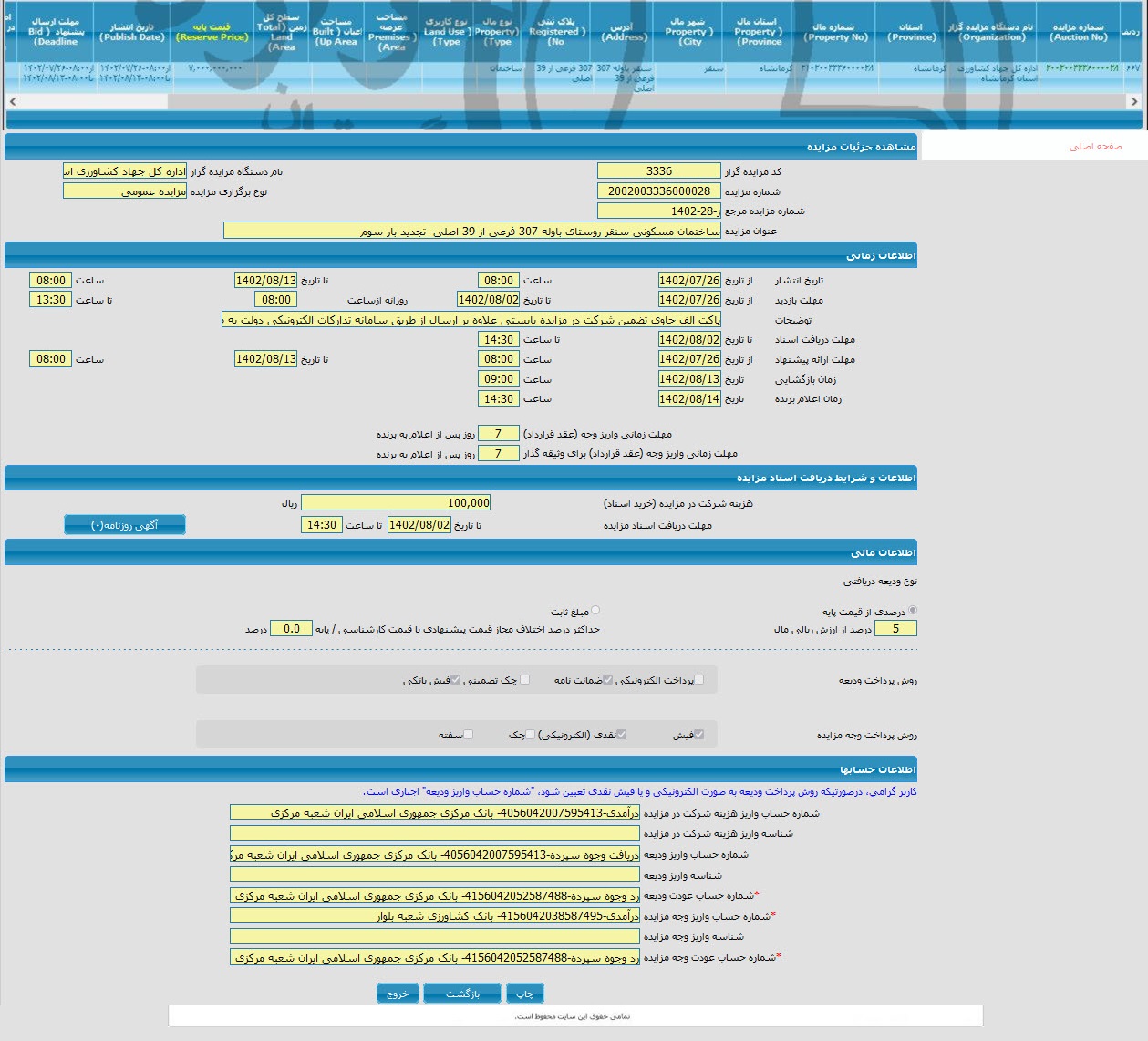The width and height of the screenshot is (1148, 1041).
Task: Sort by Reserve Price column header
Action: point(212,32)
